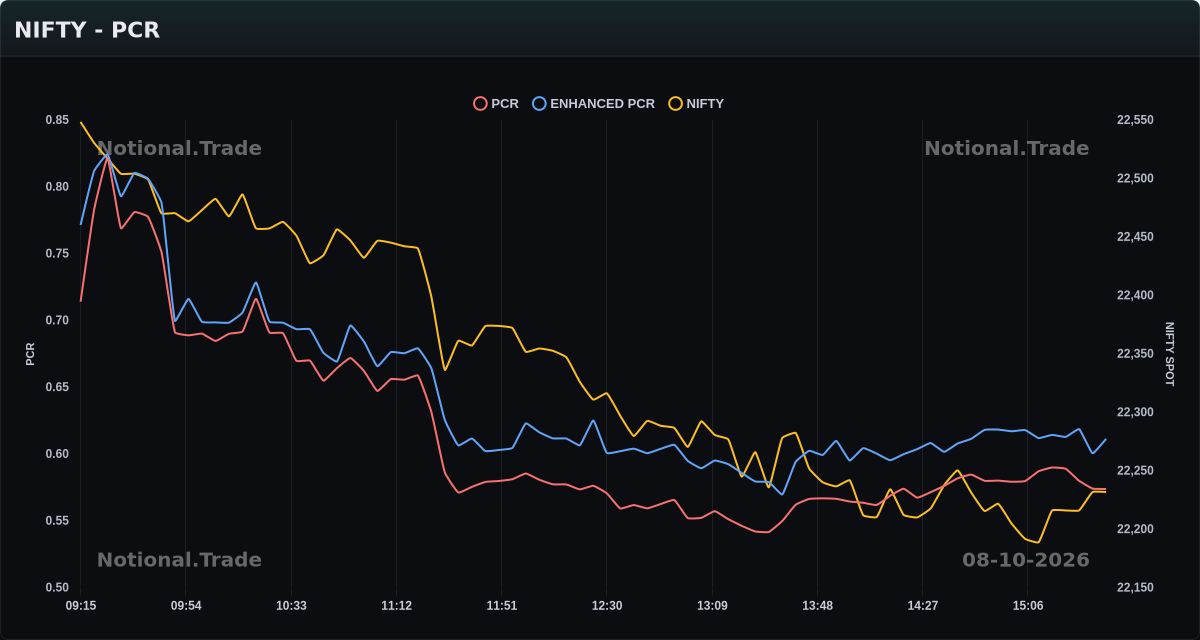Click the 0.55 PCR axis tick
The width and height of the screenshot is (1200, 640).
57,521
